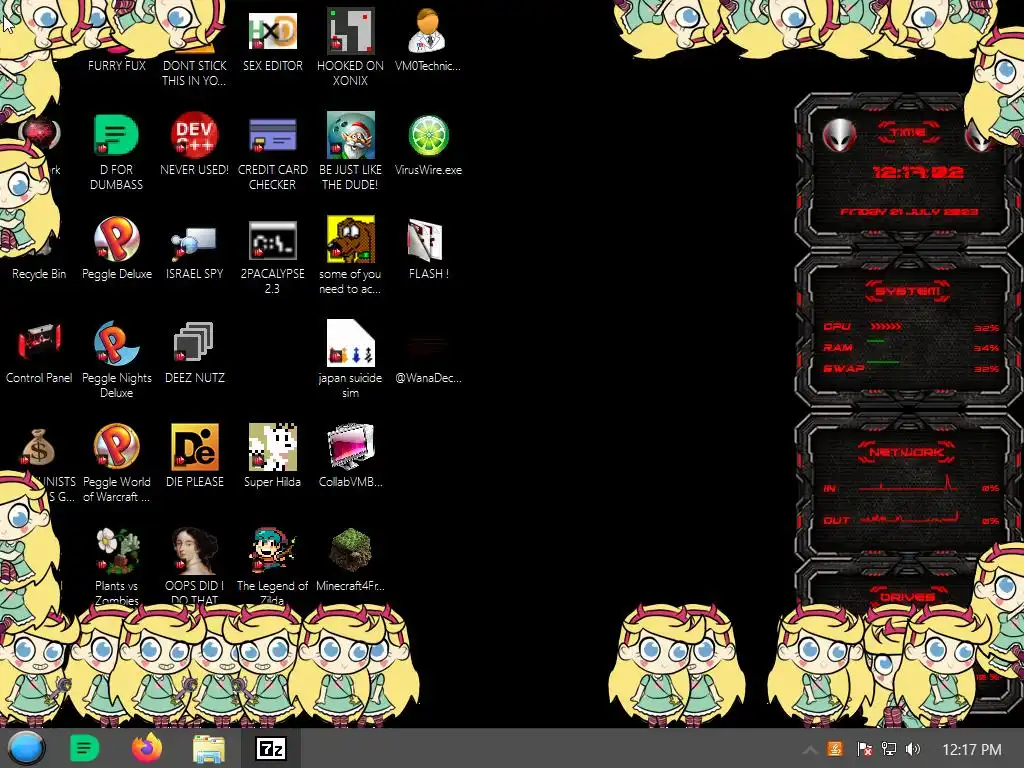Viewport: 1024px width, 768px height.
Task: Click the Start orb on the taskbar
Action: pyautogui.click(x=26, y=748)
